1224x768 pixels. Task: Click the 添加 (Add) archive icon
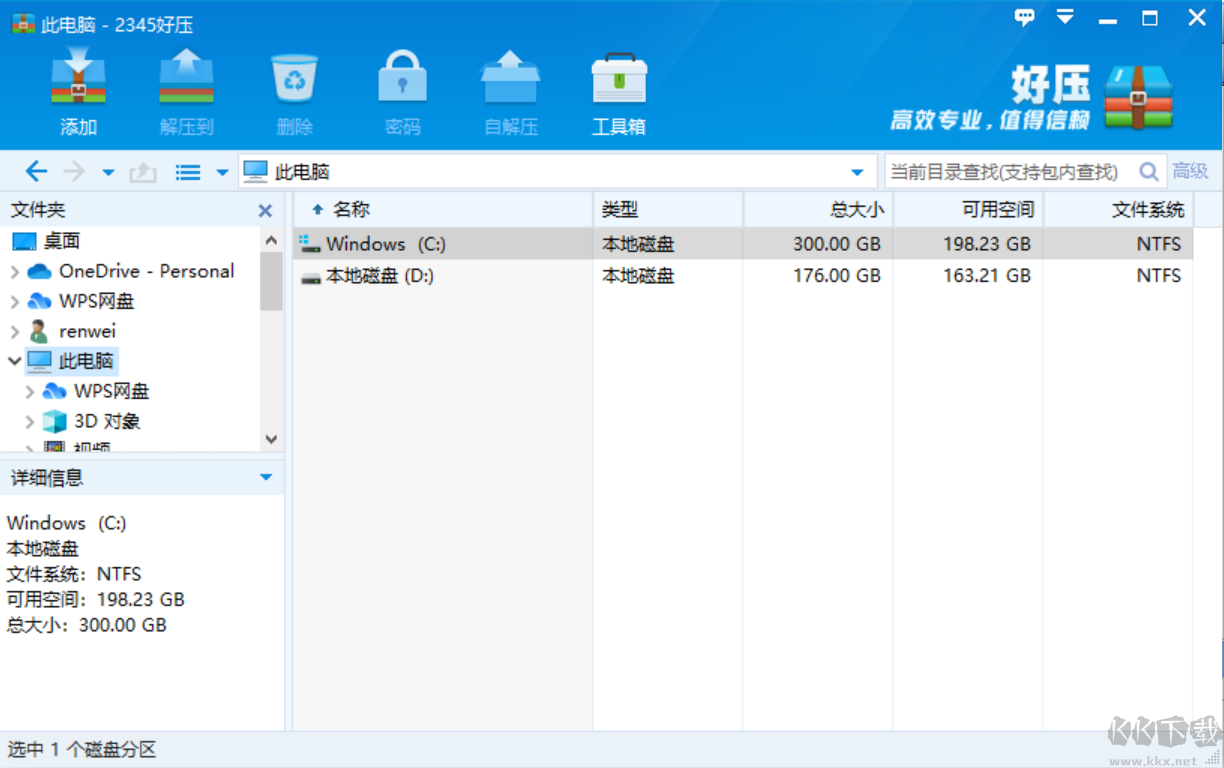pyautogui.click(x=78, y=79)
